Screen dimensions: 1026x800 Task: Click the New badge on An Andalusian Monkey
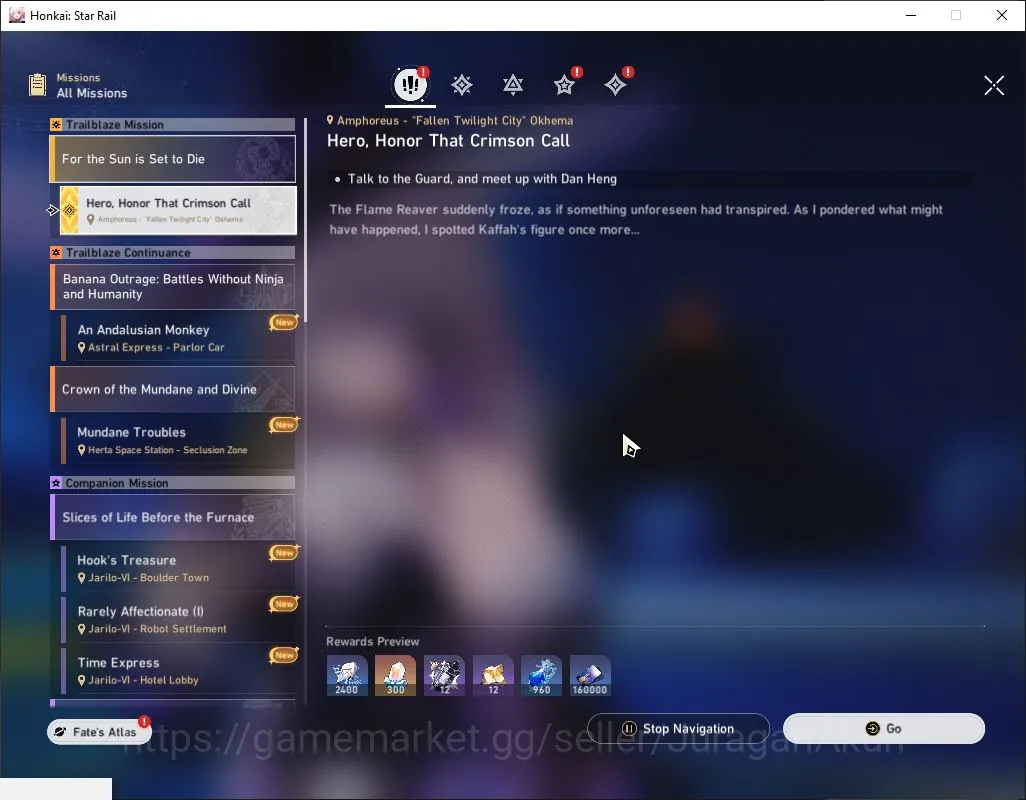[284, 322]
